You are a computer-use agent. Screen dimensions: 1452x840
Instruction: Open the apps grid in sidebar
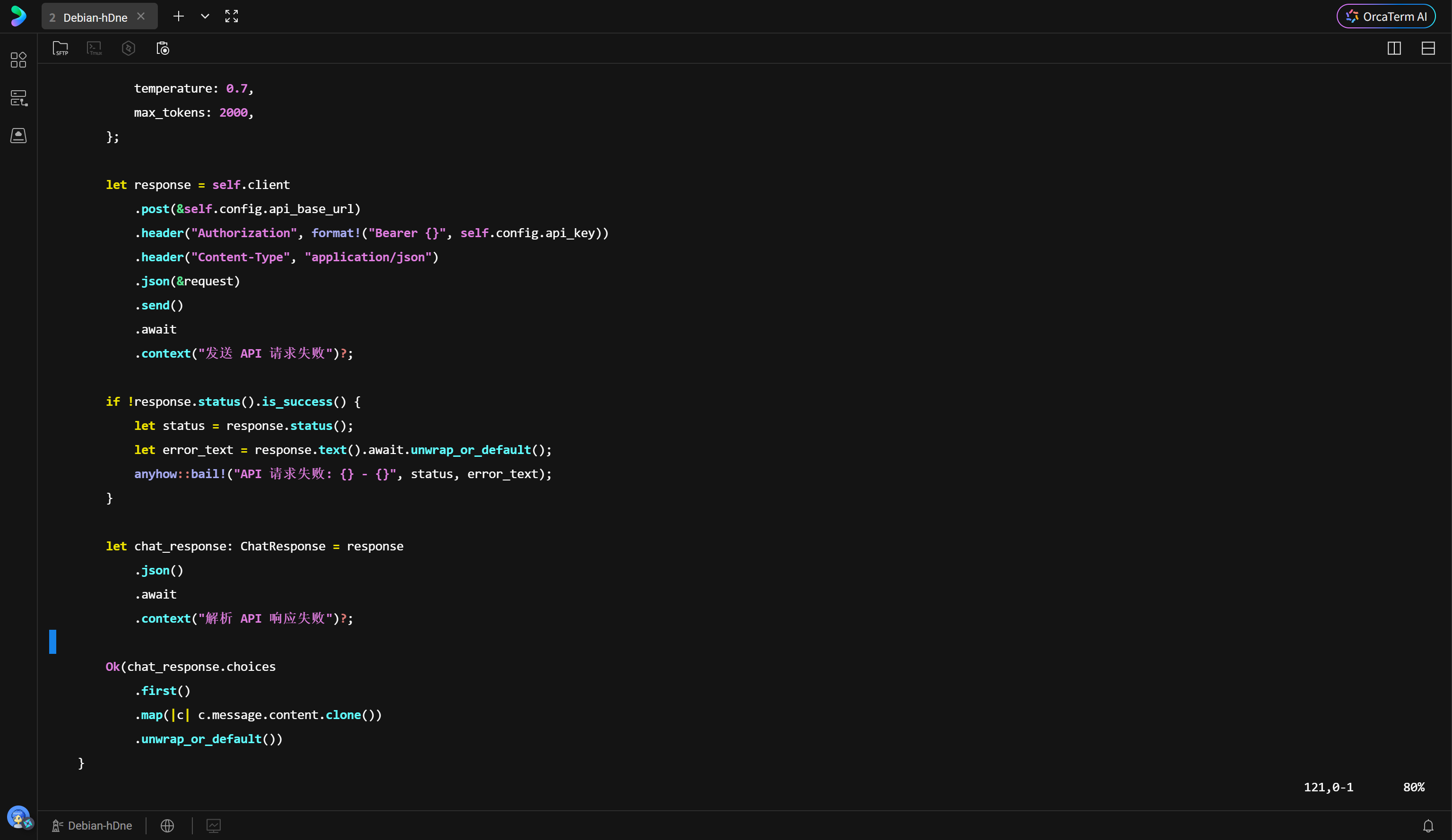click(x=18, y=60)
